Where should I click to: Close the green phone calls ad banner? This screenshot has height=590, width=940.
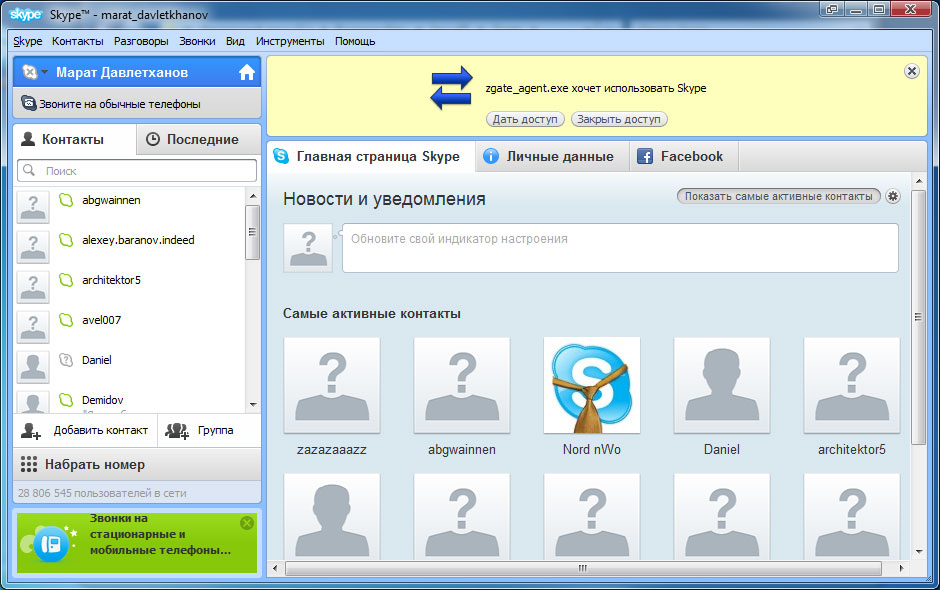(246, 523)
